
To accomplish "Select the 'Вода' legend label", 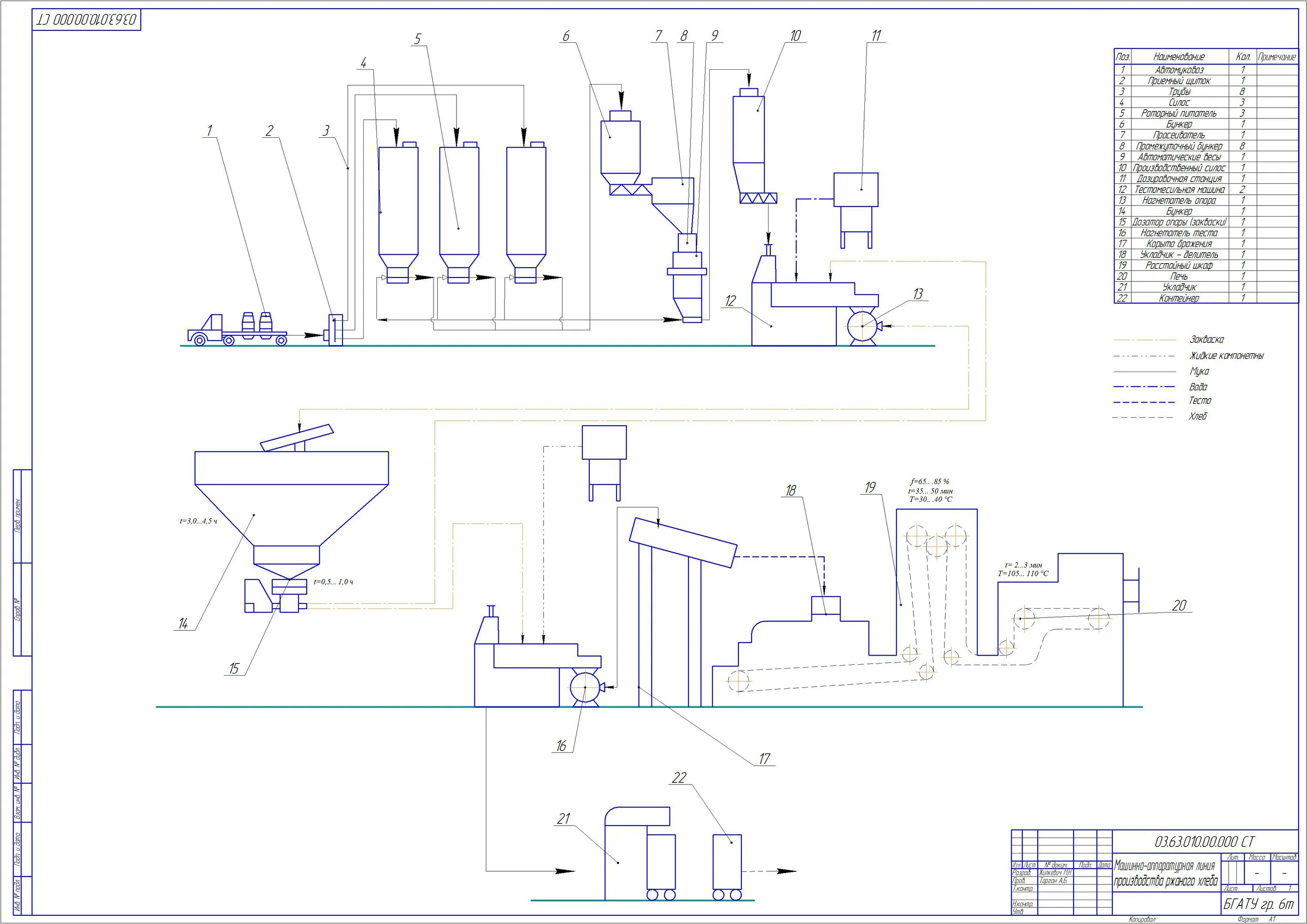I will coord(1198,386).
